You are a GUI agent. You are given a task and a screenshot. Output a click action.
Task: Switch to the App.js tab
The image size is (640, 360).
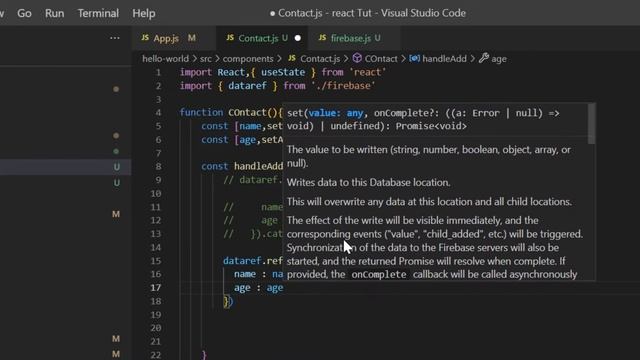point(173,38)
